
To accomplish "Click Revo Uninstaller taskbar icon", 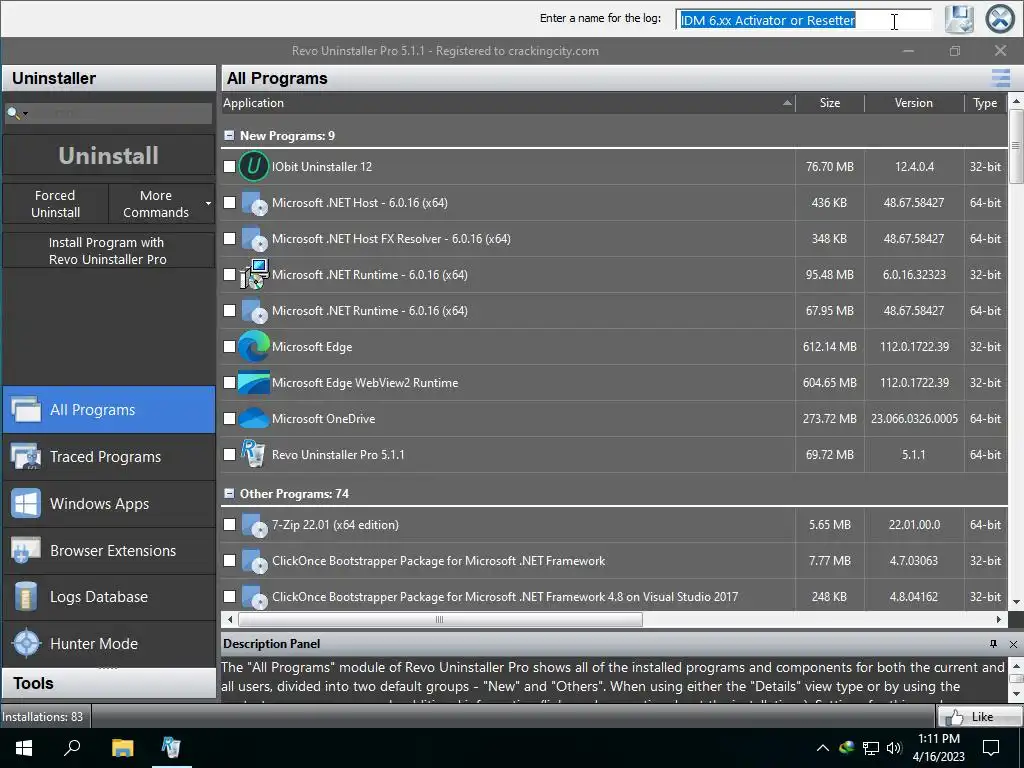I will pos(171,748).
